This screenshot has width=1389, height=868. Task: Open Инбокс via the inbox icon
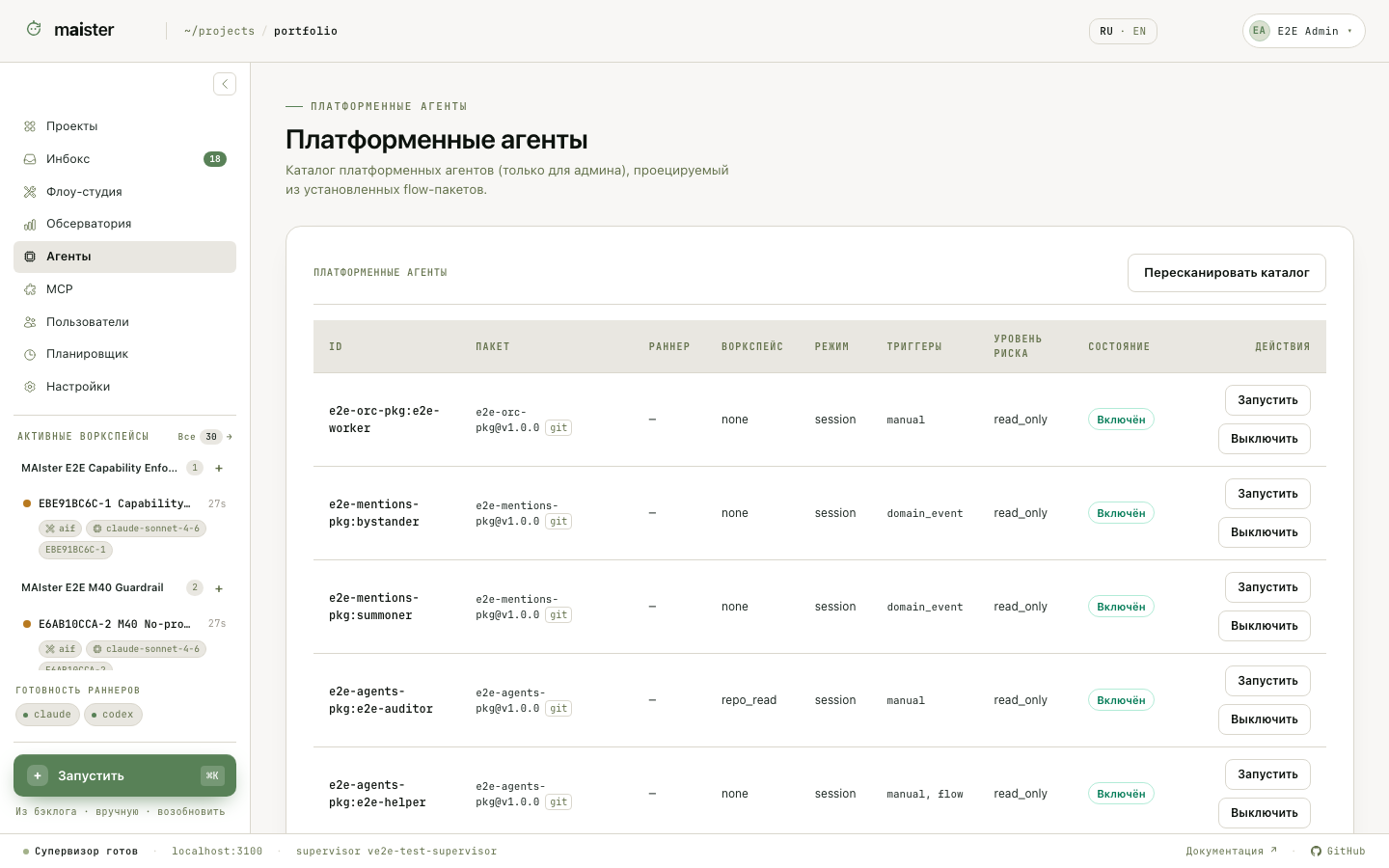[x=30, y=159]
